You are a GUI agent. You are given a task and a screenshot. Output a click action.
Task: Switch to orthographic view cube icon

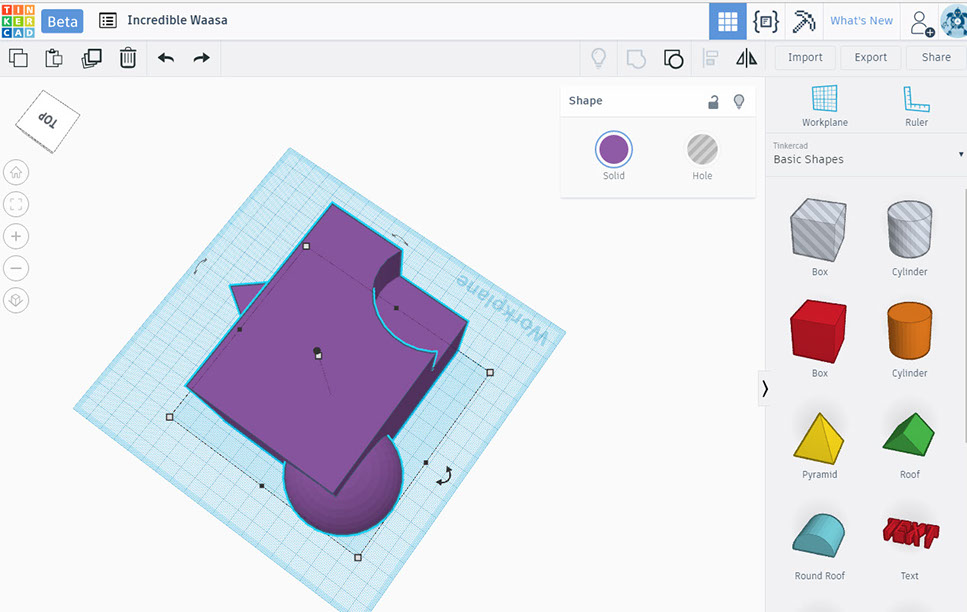pyautogui.click(x=16, y=300)
